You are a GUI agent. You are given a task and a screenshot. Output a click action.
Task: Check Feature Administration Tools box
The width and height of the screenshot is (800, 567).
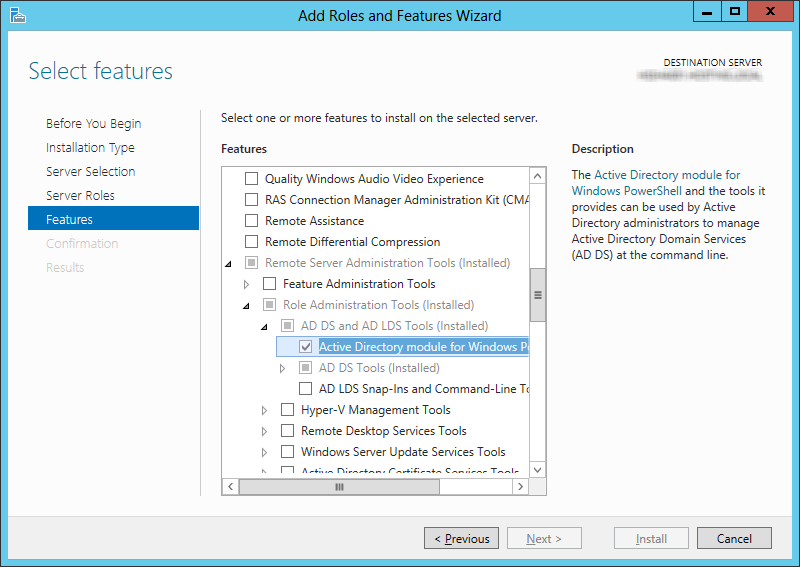[x=269, y=283]
